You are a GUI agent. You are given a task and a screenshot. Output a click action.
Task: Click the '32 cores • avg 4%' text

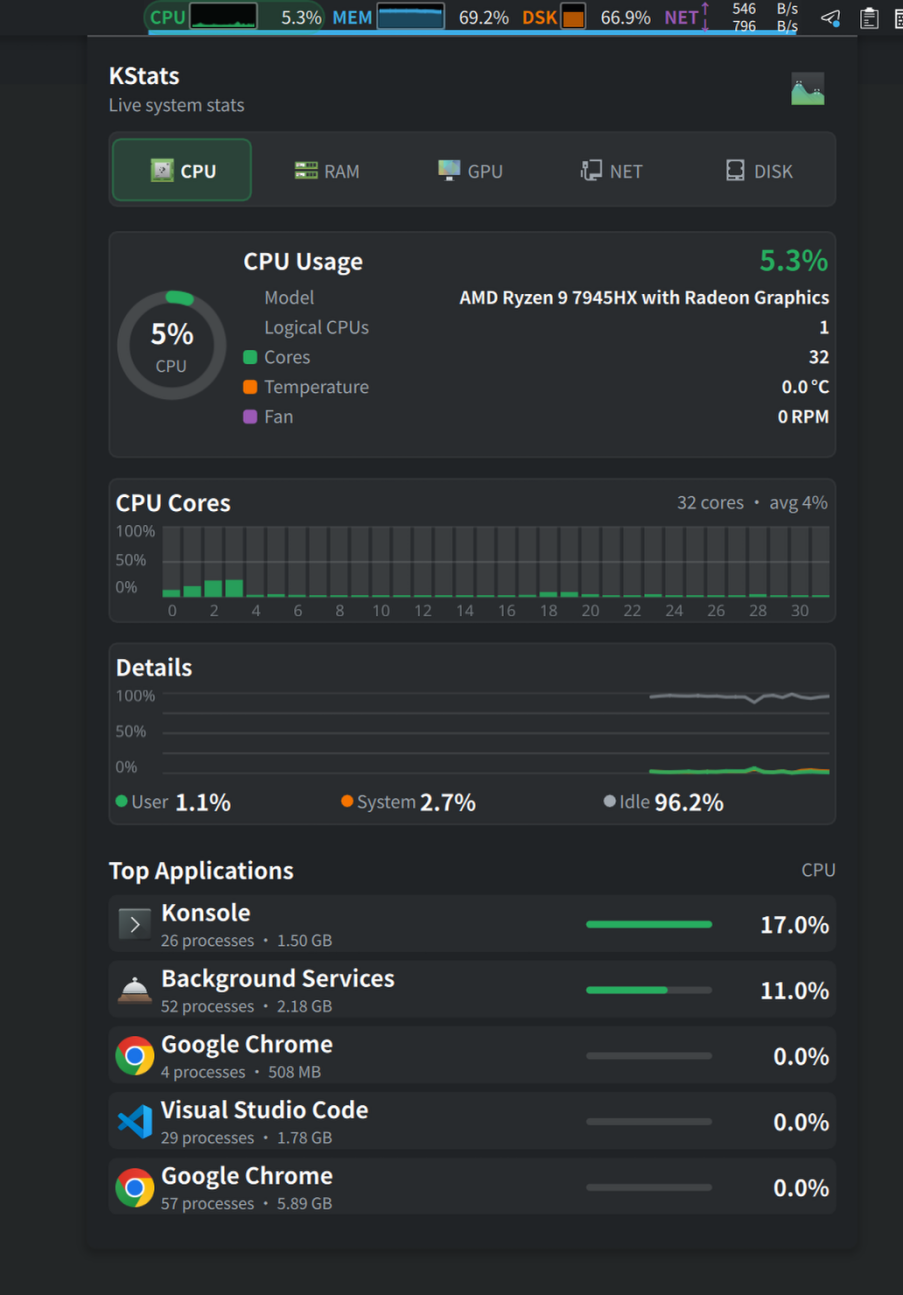(752, 503)
